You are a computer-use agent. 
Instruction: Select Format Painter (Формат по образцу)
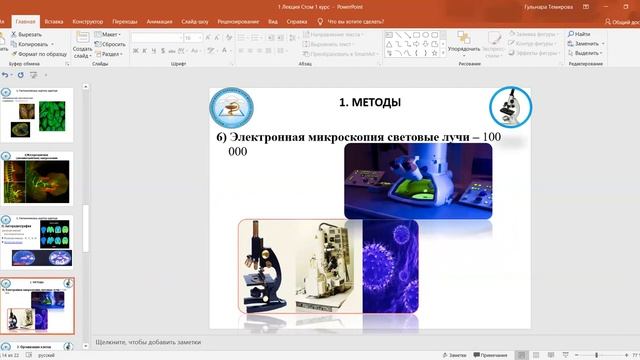click(39, 54)
